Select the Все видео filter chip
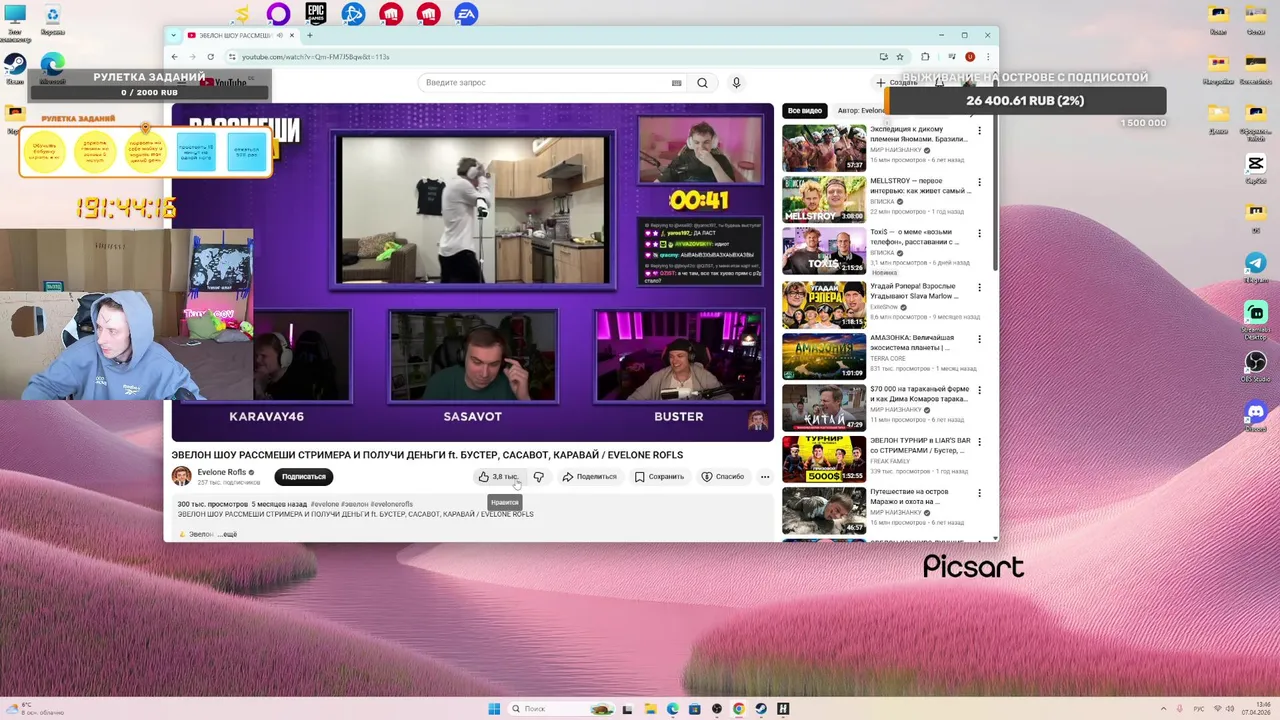1280x720 pixels. click(804, 111)
